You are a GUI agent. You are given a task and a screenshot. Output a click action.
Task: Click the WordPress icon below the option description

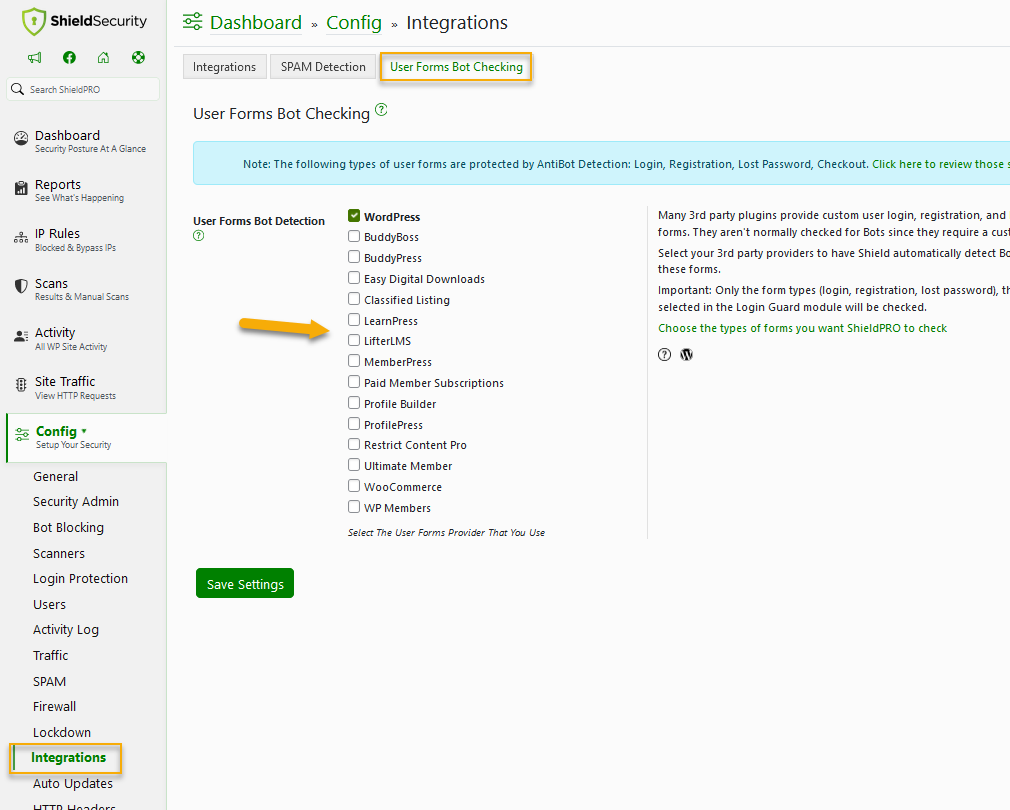686,354
